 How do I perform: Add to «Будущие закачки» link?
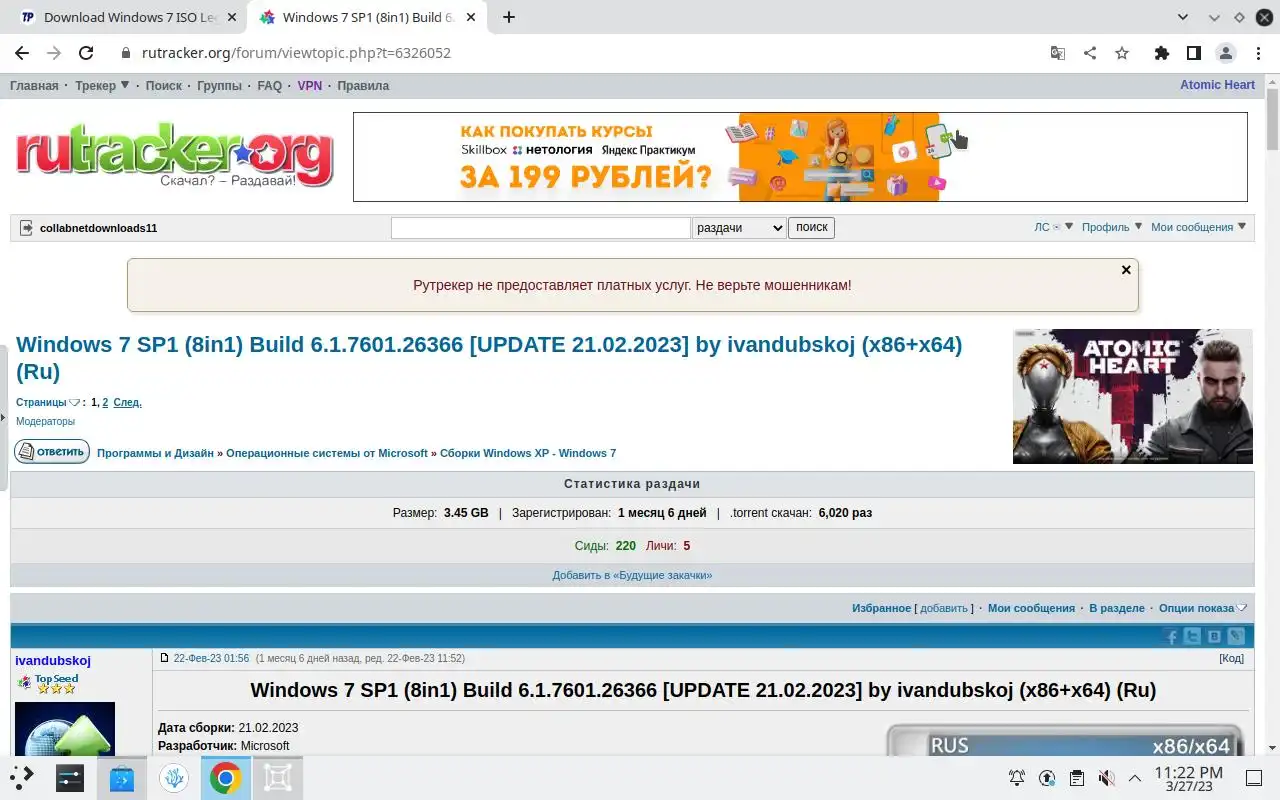(x=632, y=575)
